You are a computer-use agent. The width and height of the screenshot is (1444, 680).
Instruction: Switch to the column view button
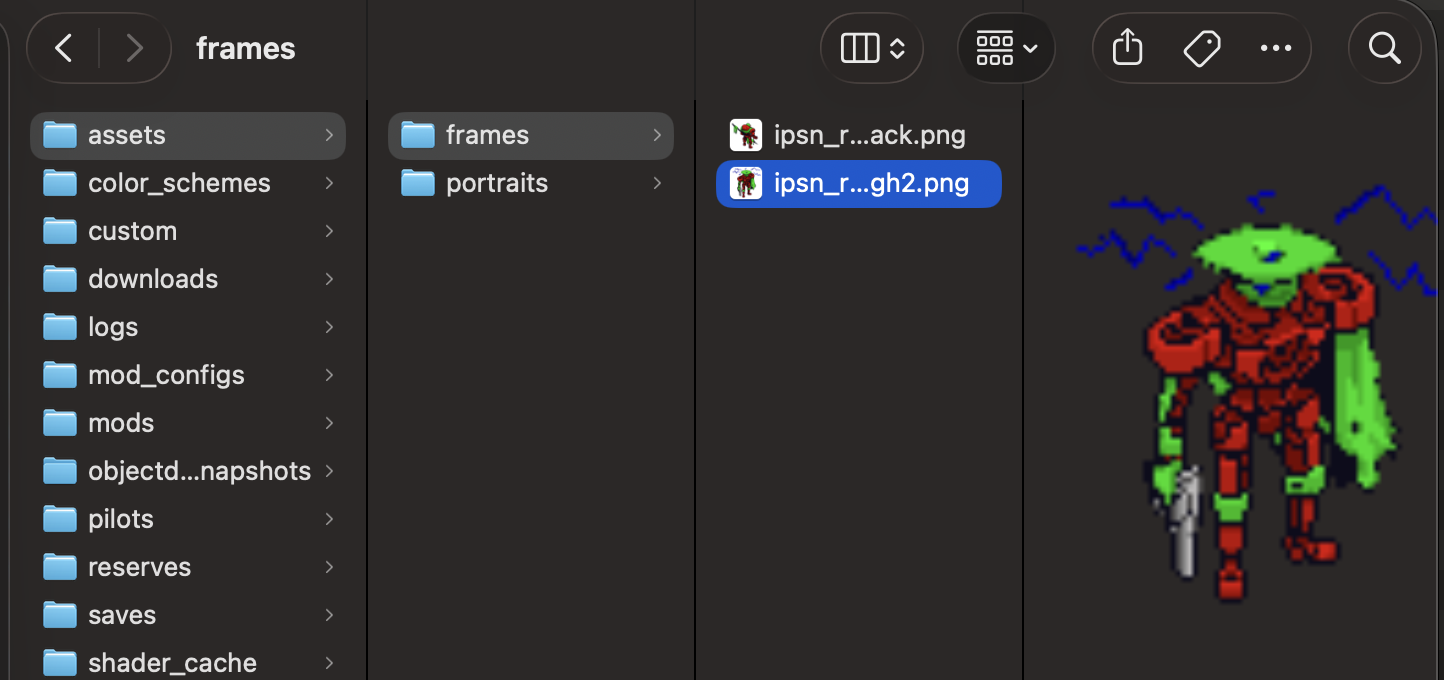point(872,48)
